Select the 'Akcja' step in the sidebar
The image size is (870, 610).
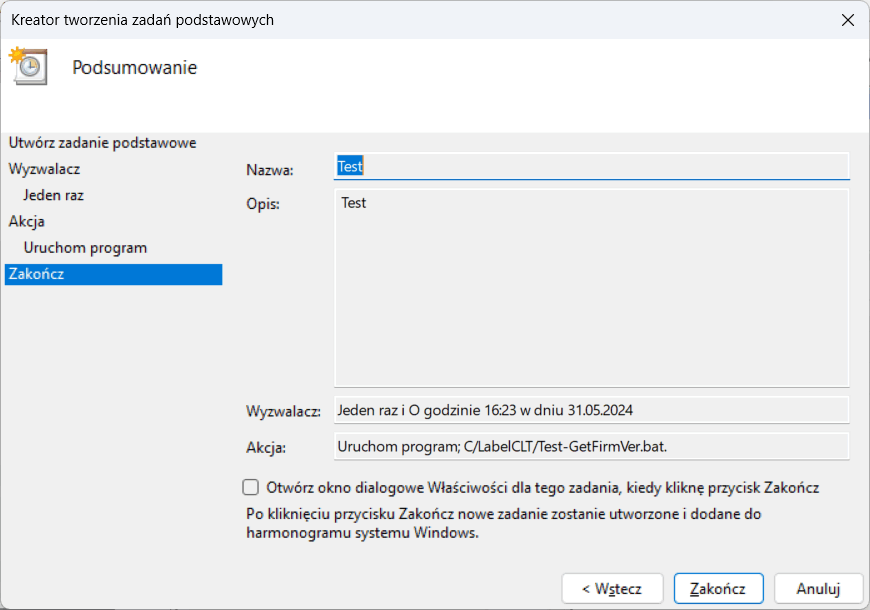27,221
